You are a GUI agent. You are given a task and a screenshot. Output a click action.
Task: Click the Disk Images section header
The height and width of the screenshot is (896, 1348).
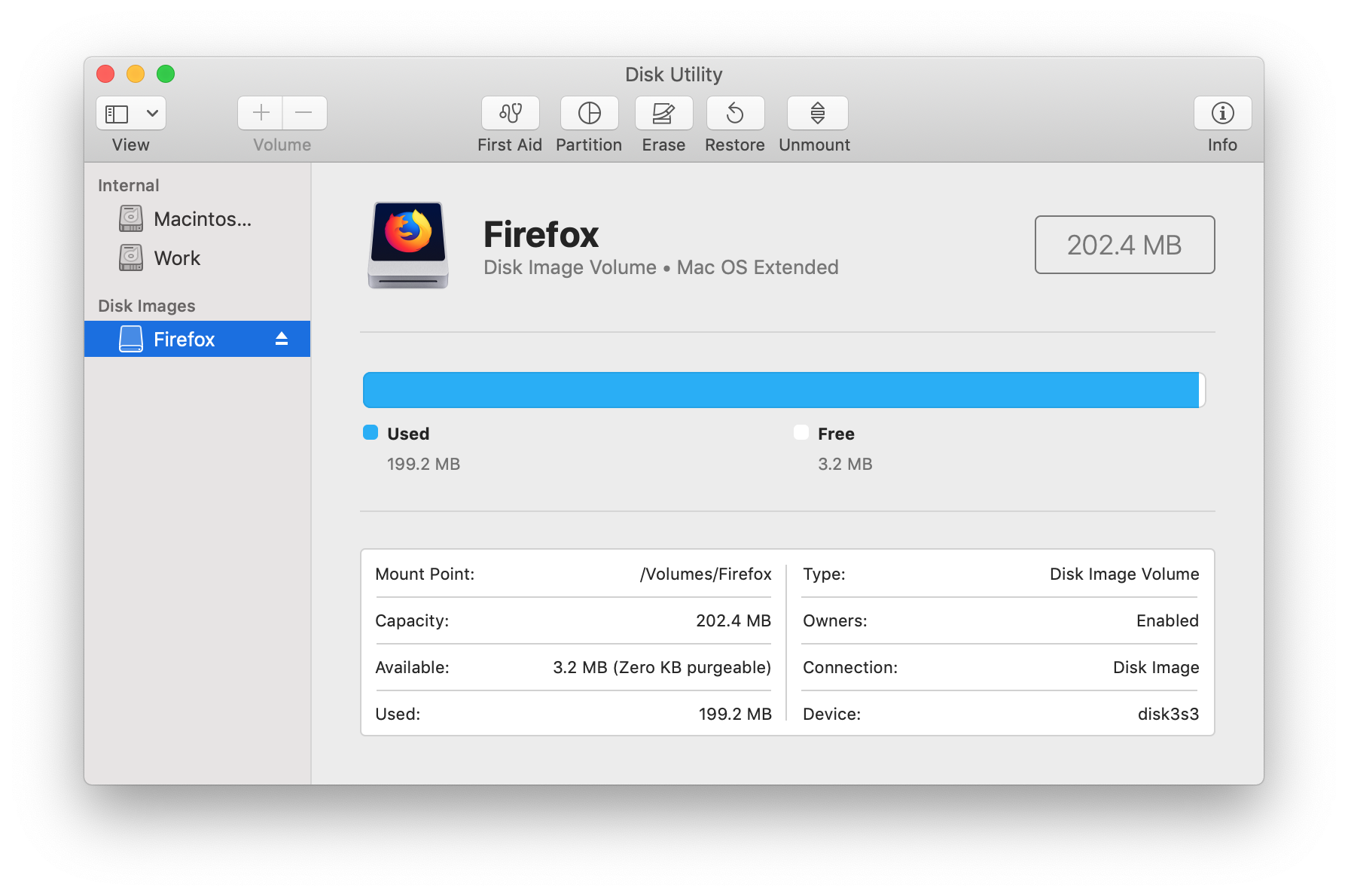(147, 306)
